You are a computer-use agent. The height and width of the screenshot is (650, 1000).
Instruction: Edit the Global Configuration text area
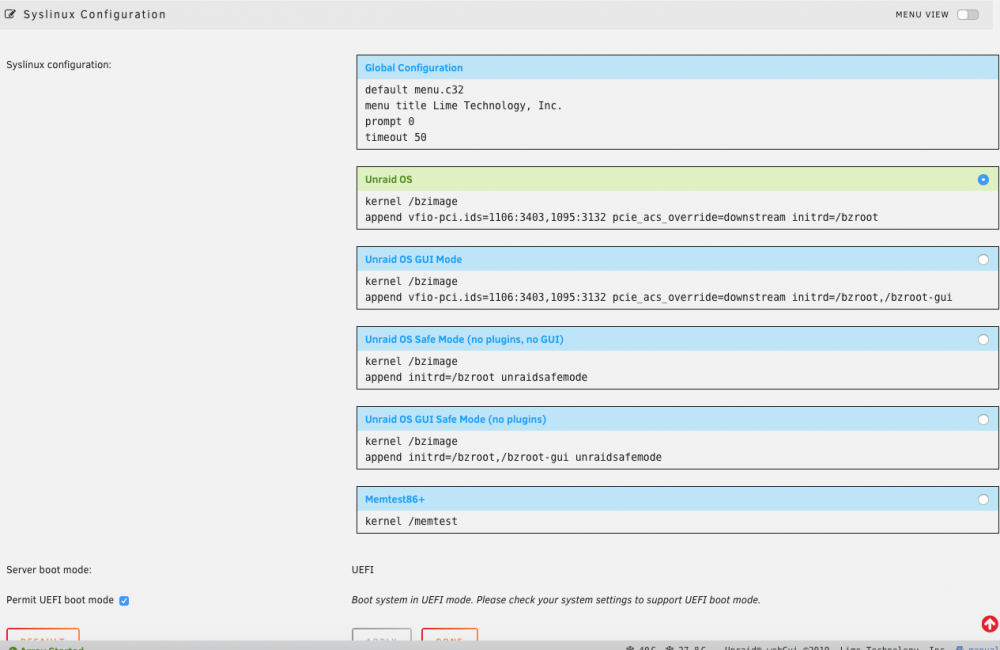point(677,114)
